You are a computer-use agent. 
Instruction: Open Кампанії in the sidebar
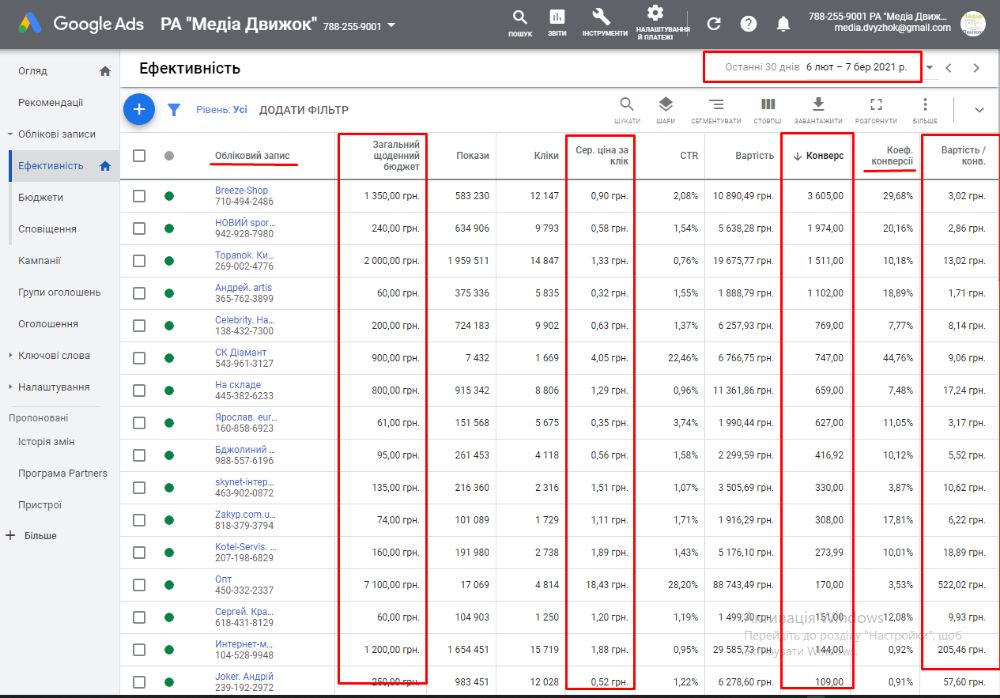pyautogui.click(x=40, y=261)
